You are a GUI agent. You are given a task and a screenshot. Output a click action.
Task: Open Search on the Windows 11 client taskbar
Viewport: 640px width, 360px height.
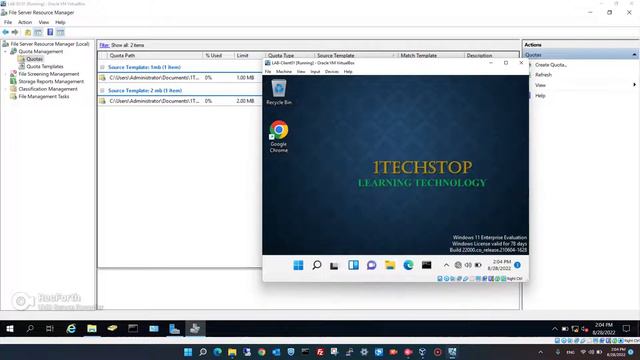tap(316, 265)
